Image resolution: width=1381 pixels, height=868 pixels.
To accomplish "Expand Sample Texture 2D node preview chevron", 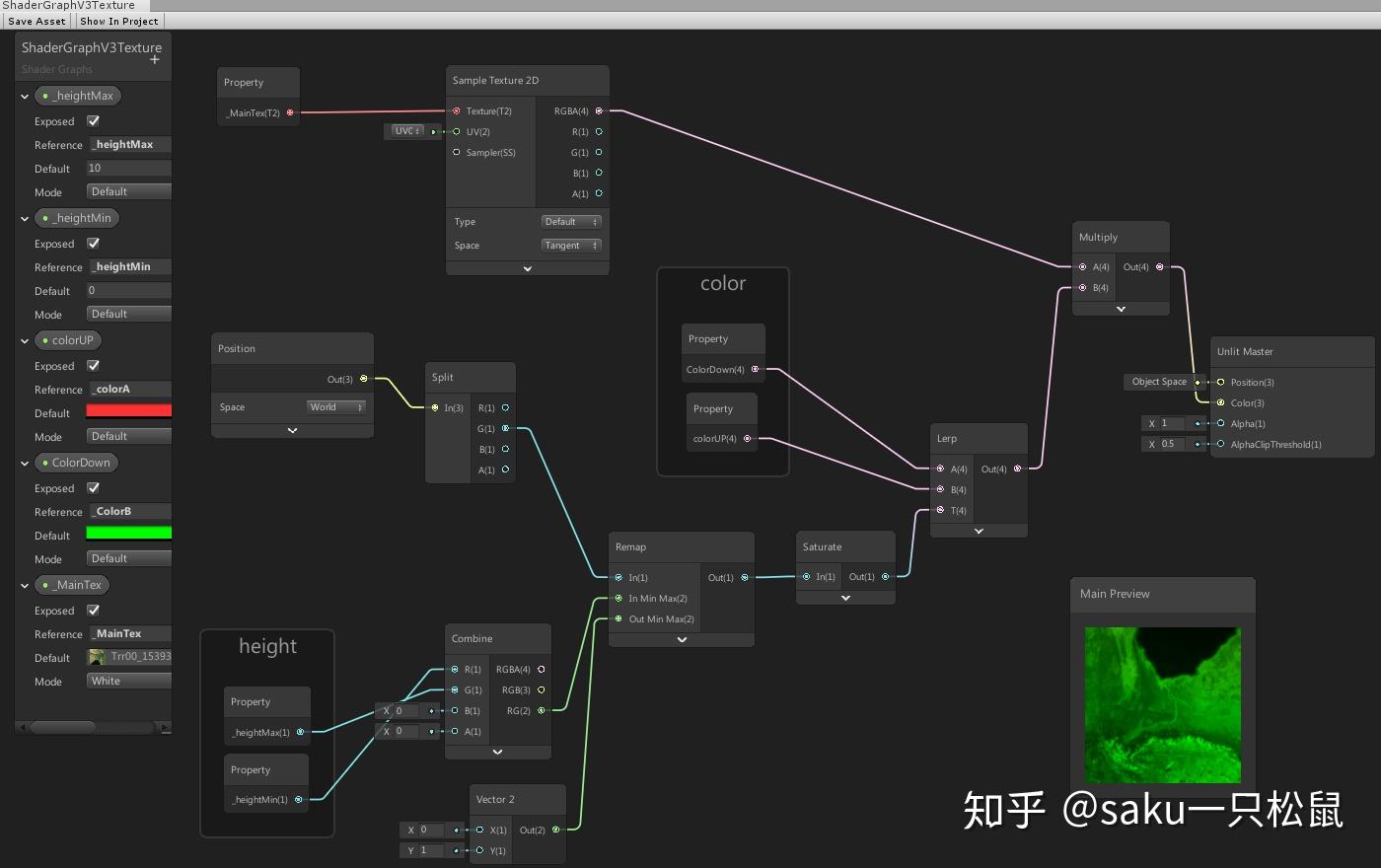I will [528, 268].
